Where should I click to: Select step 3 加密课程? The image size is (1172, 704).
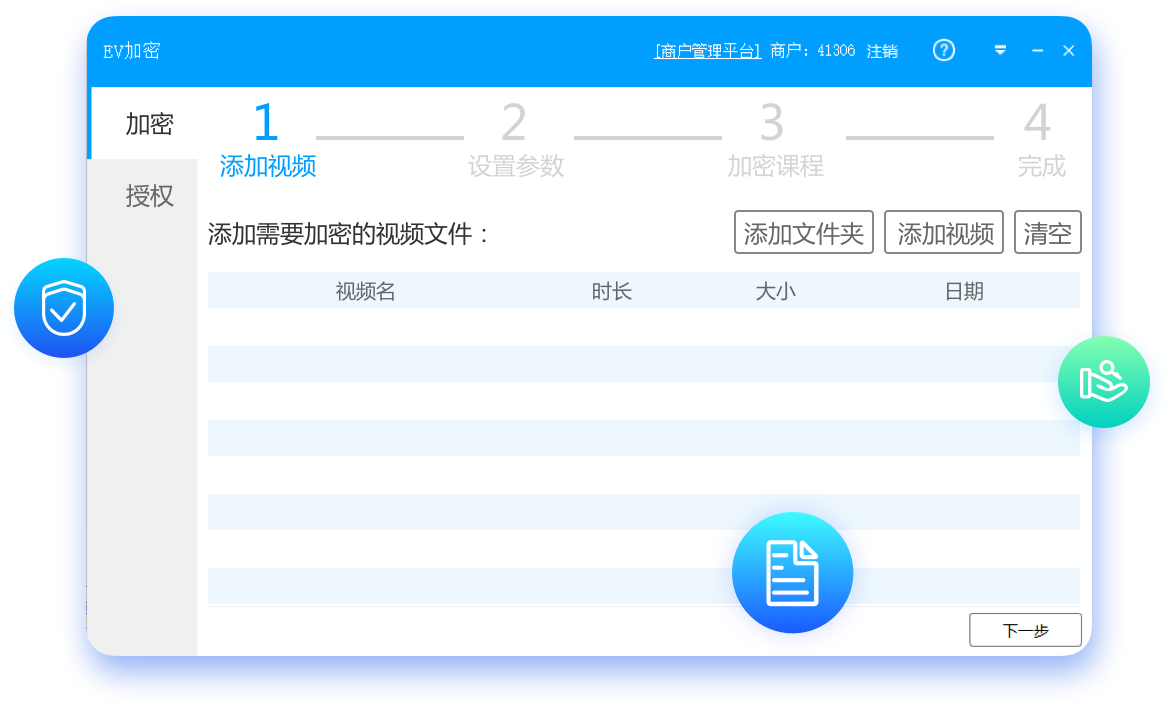pos(774,142)
